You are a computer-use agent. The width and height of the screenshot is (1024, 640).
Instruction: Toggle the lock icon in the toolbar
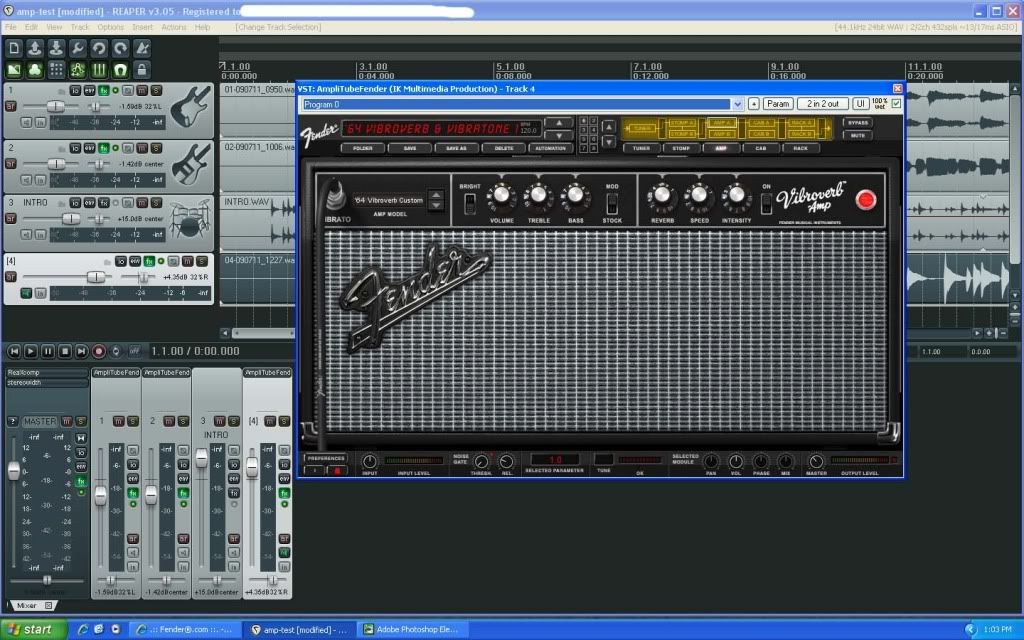(x=143, y=70)
